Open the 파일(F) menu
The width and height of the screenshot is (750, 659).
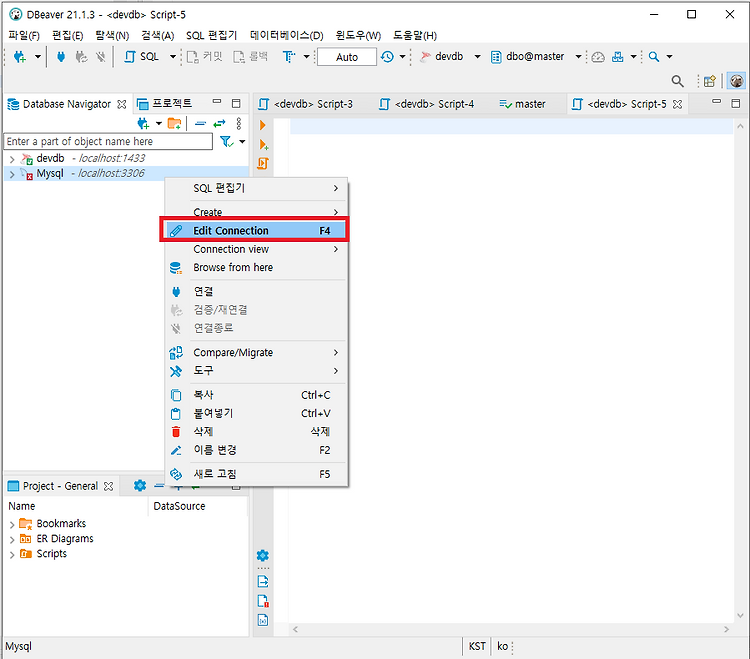(x=24, y=35)
